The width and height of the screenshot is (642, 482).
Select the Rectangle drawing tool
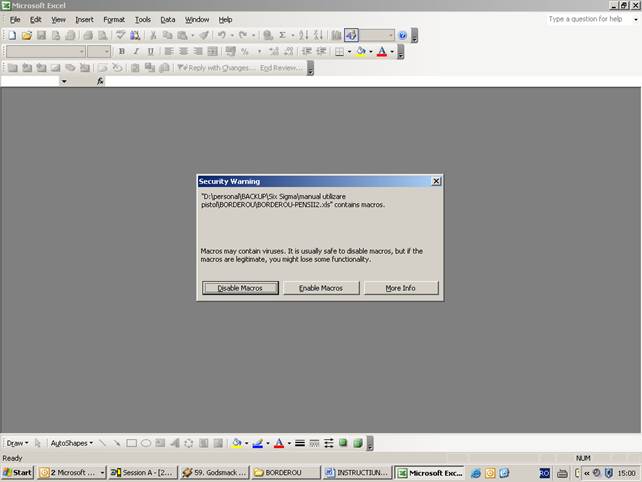131,443
